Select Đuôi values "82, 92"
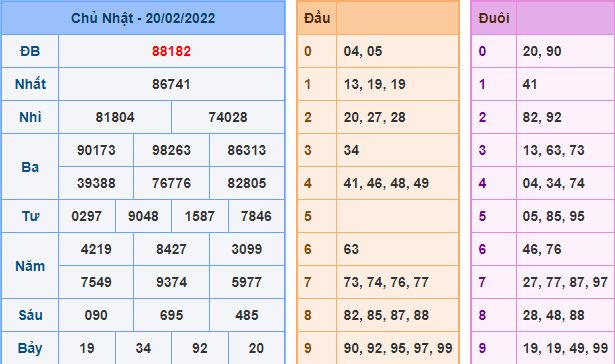The width and height of the screenshot is (615, 364). pos(542,117)
